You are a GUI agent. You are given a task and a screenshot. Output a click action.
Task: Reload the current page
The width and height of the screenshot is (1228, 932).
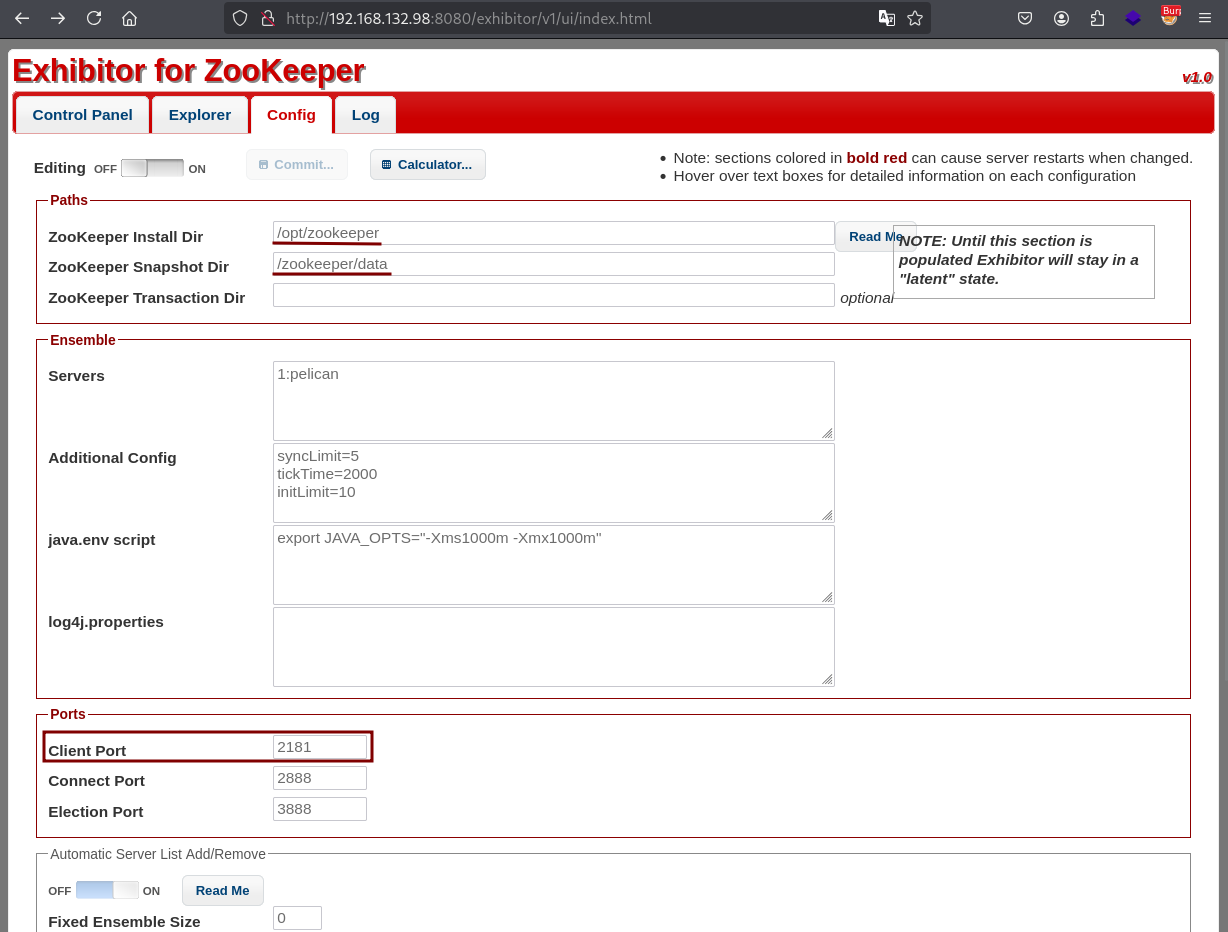coord(94,18)
